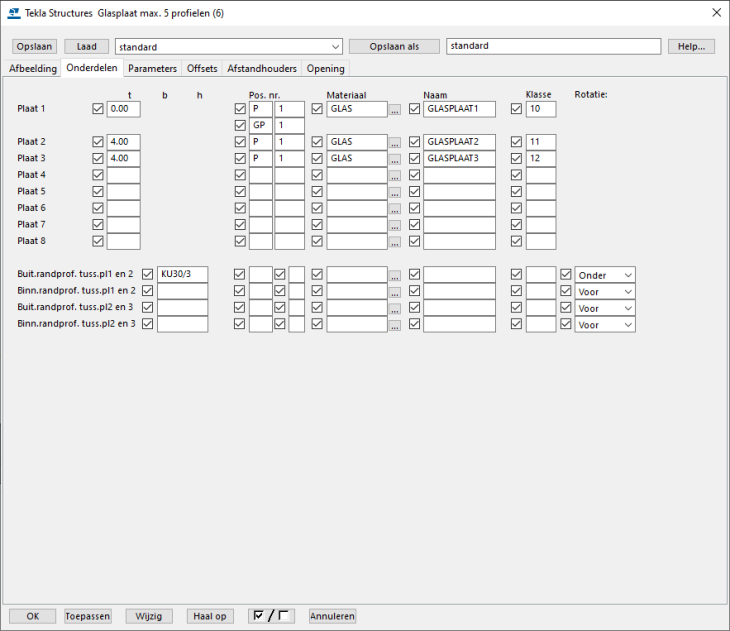Image resolution: width=730 pixels, height=631 pixels.
Task: Toggle the GP position number checkbox
Action: [240, 126]
